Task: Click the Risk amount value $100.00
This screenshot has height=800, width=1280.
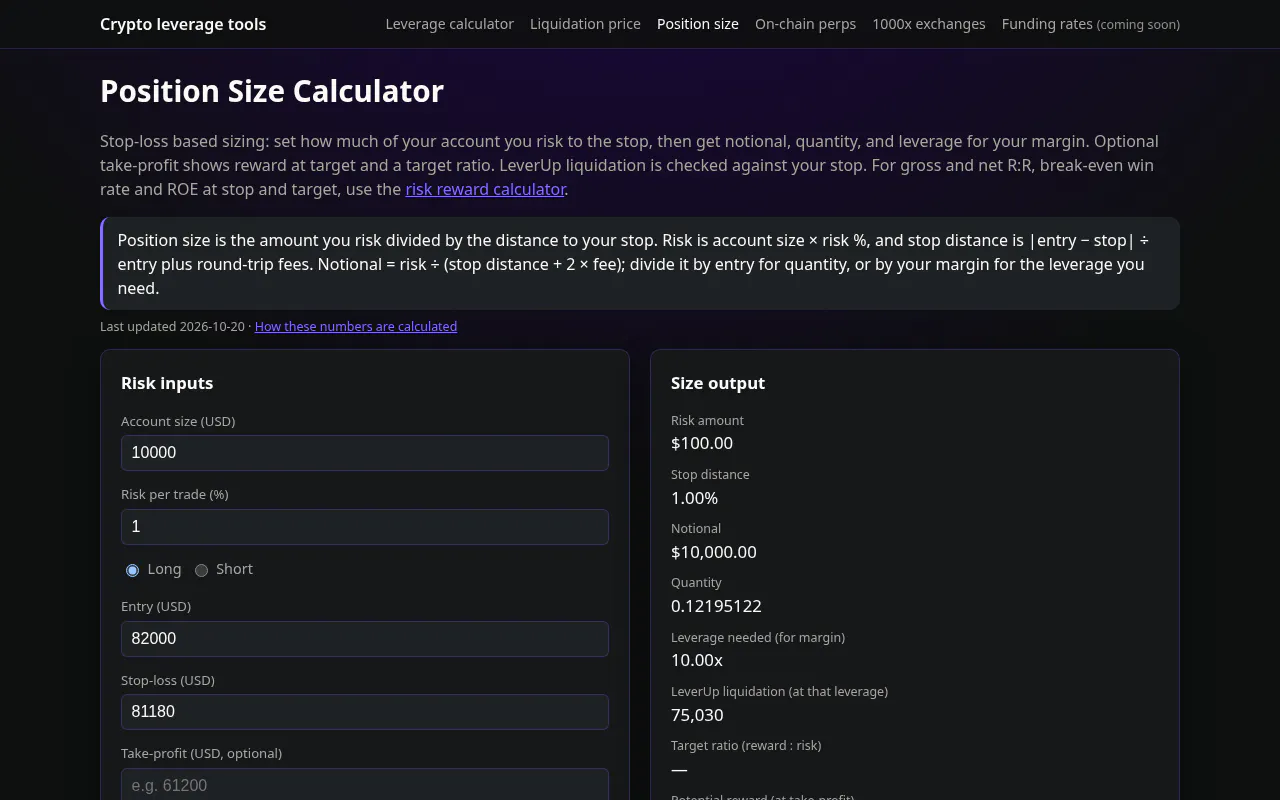Action: click(x=702, y=443)
